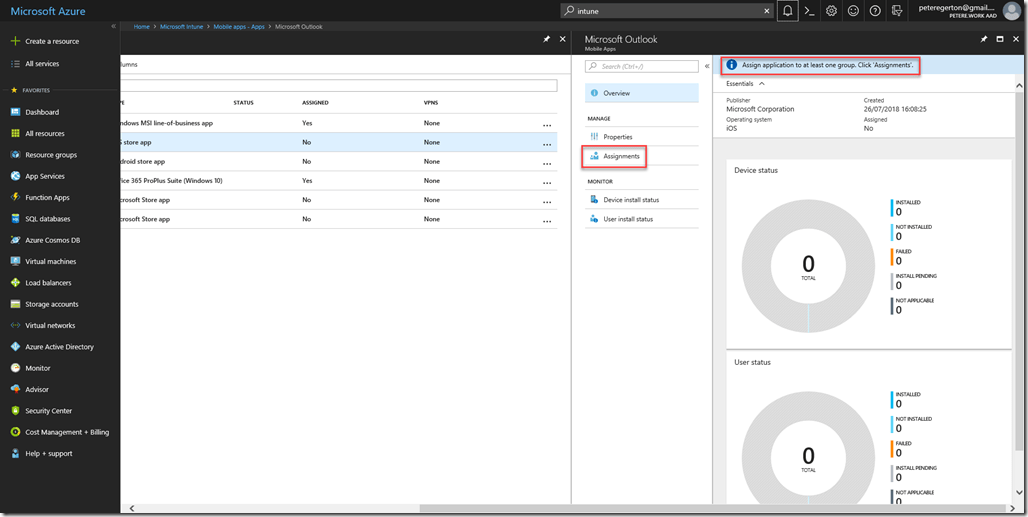
Task: Open ellipsis menu for Android store app
Action: pyautogui.click(x=547, y=163)
